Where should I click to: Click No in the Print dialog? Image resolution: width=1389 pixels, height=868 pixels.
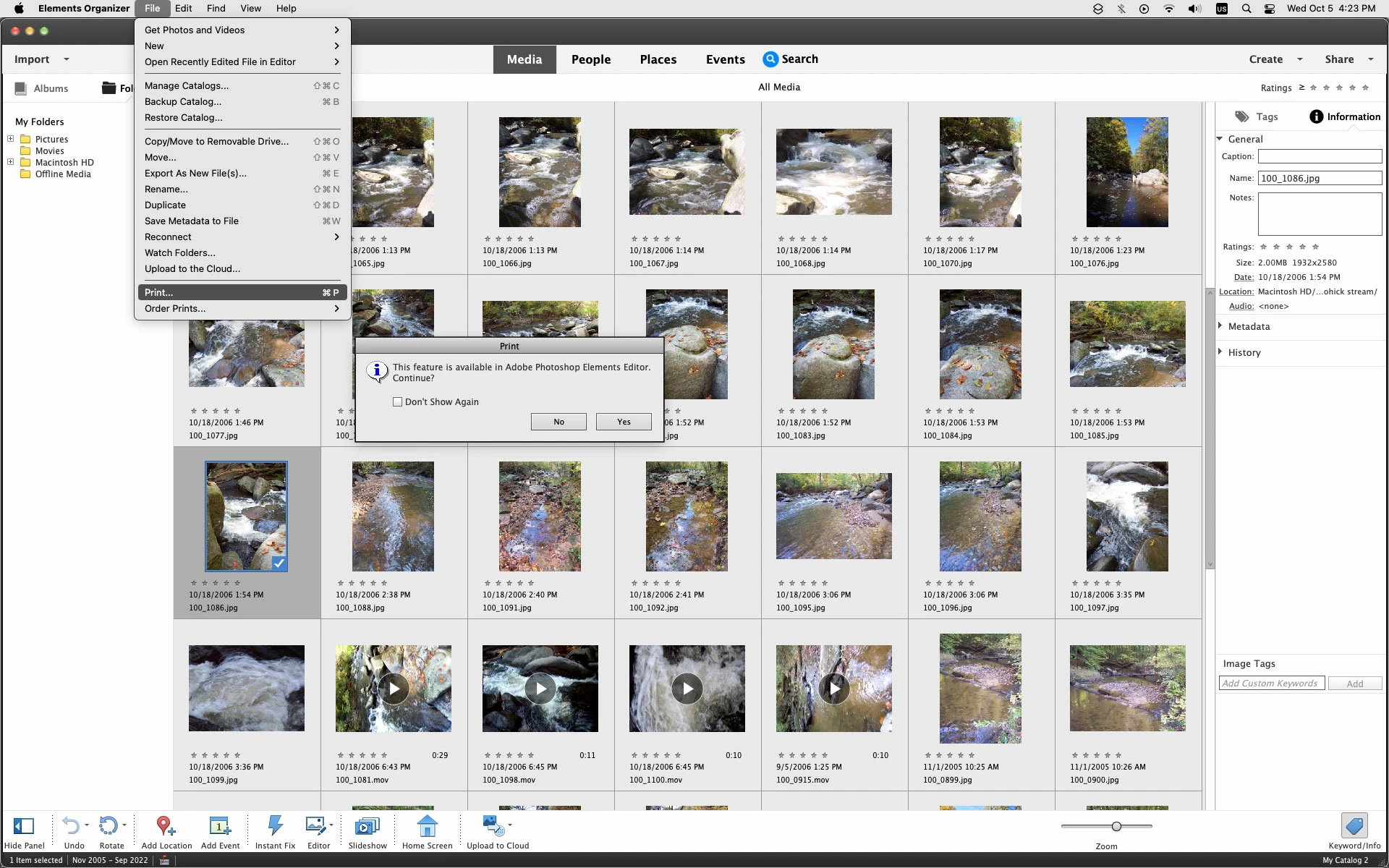(558, 422)
